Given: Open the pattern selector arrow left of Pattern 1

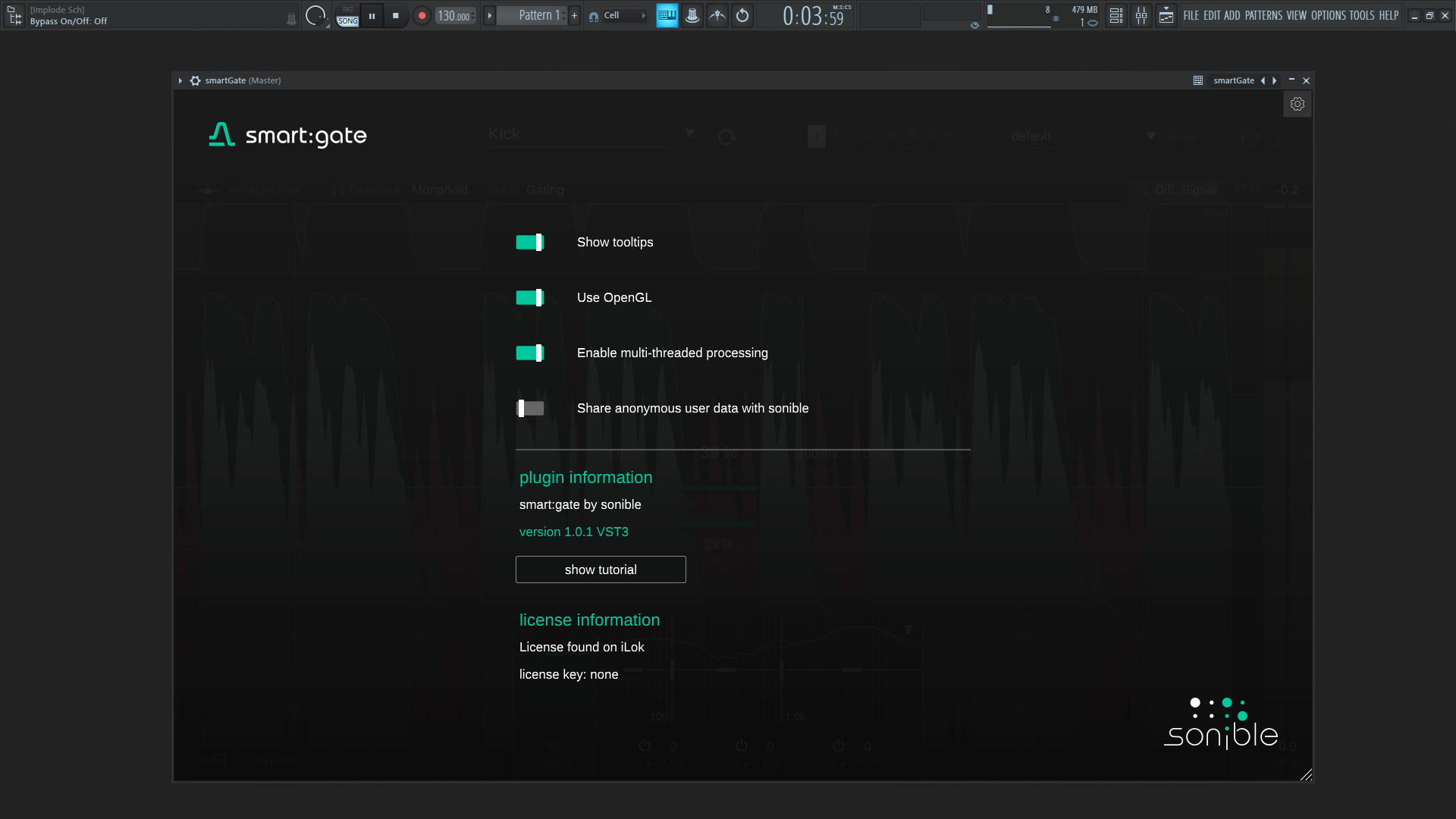Looking at the screenshot, I should [x=489, y=15].
